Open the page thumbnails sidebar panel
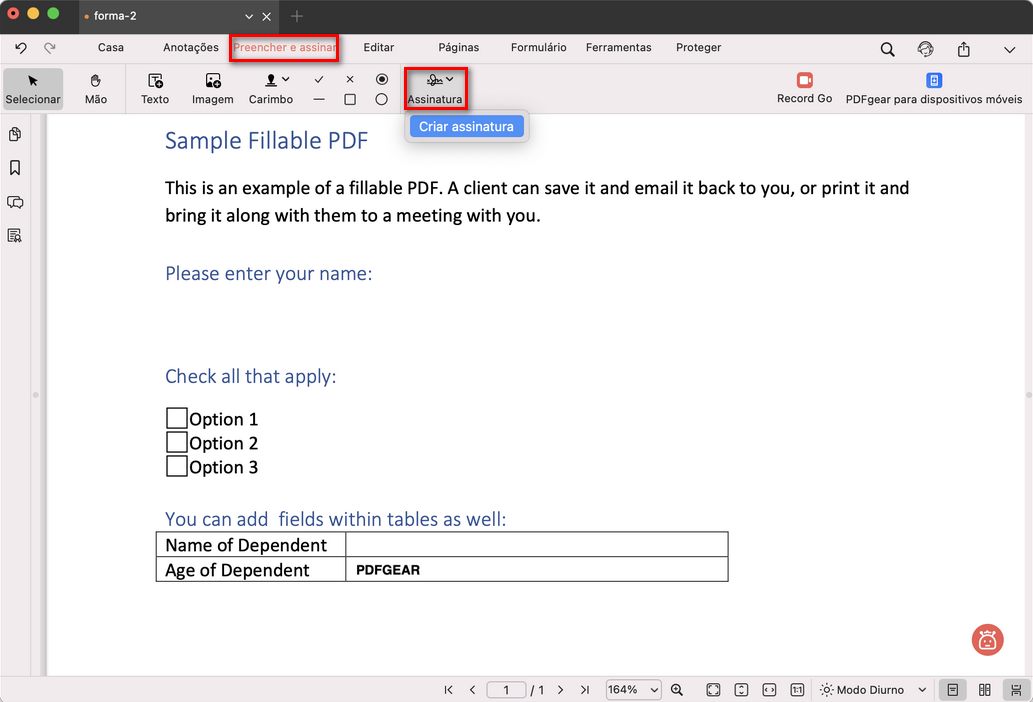The height and width of the screenshot is (702, 1033). (15, 134)
